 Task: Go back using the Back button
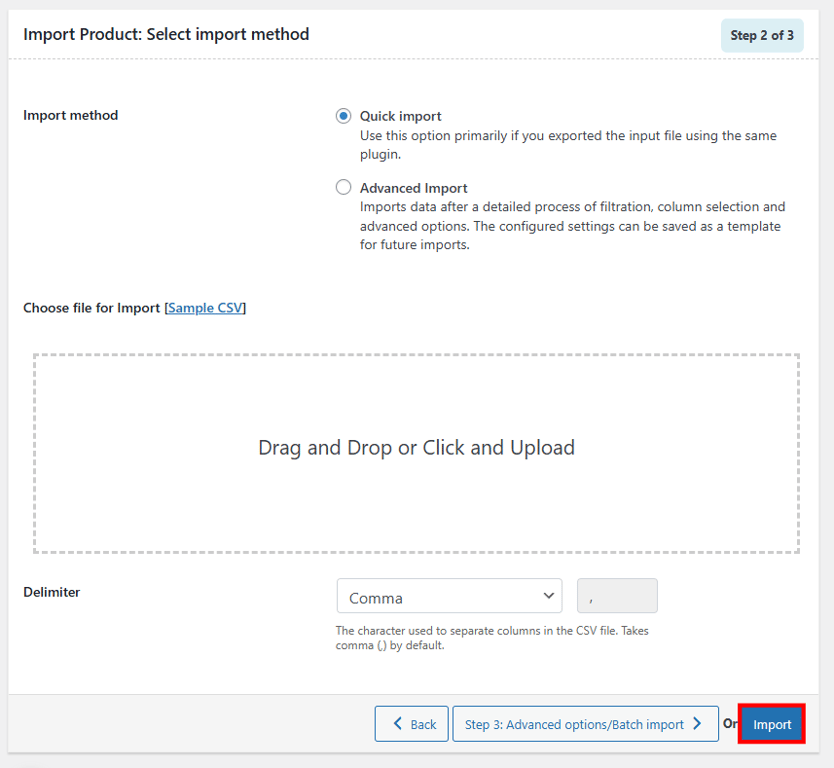411,723
